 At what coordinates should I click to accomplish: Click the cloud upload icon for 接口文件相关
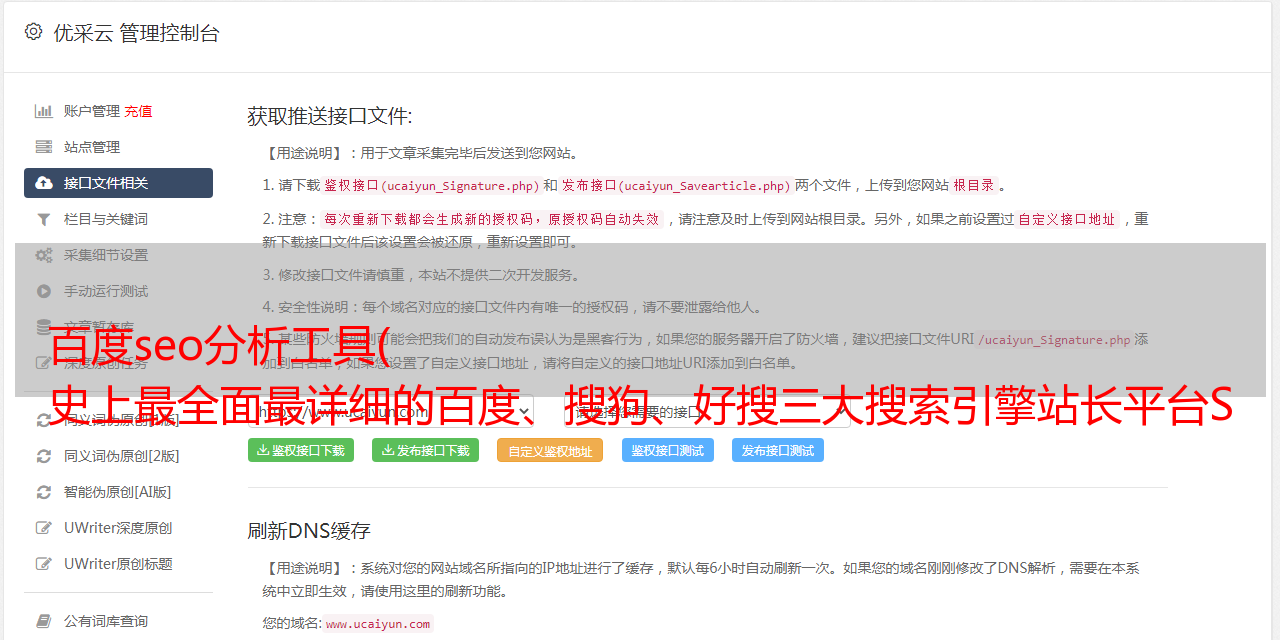[44, 183]
